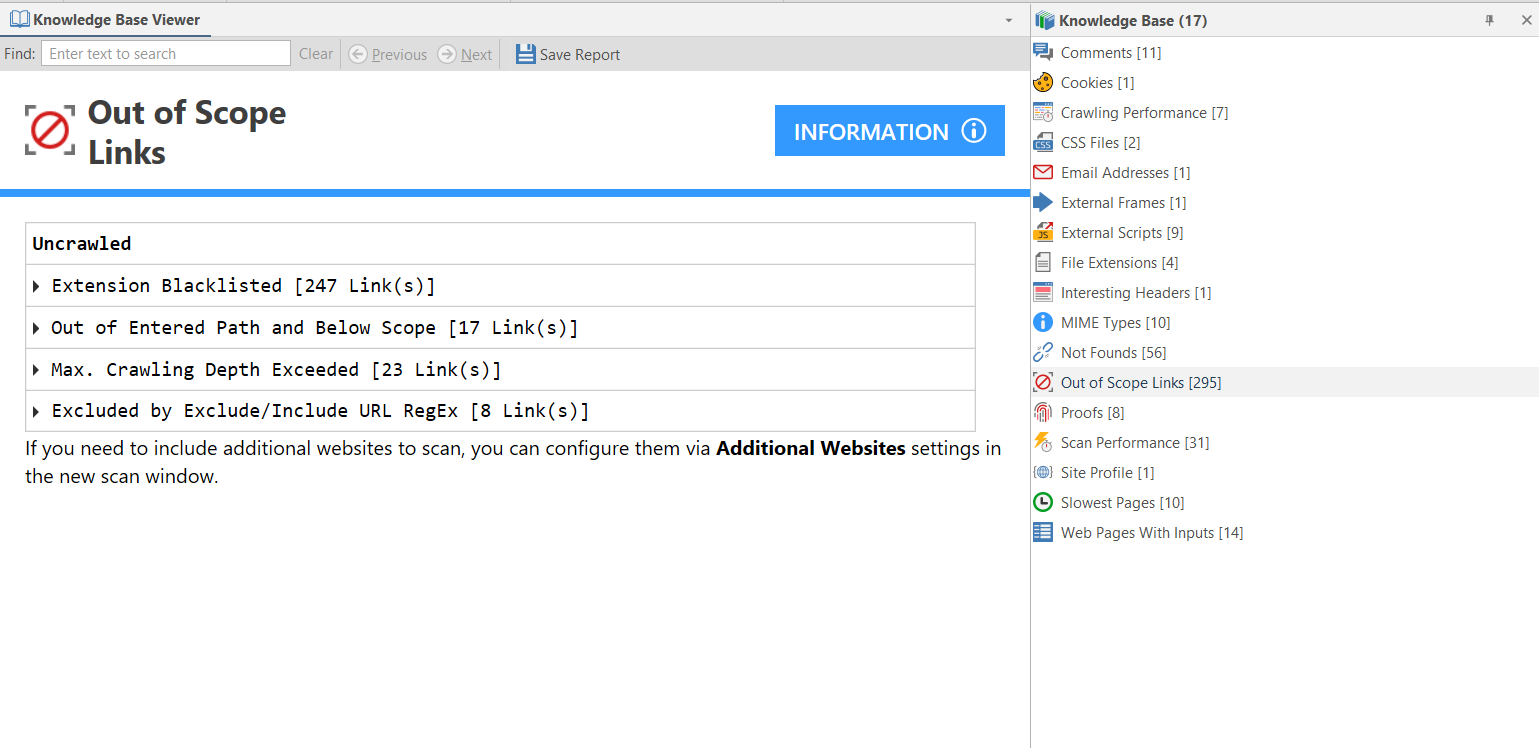This screenshot has width=1539, height=748.
Task: Expand Max. Crawling Depth Exceeded section
Action: 38,369
